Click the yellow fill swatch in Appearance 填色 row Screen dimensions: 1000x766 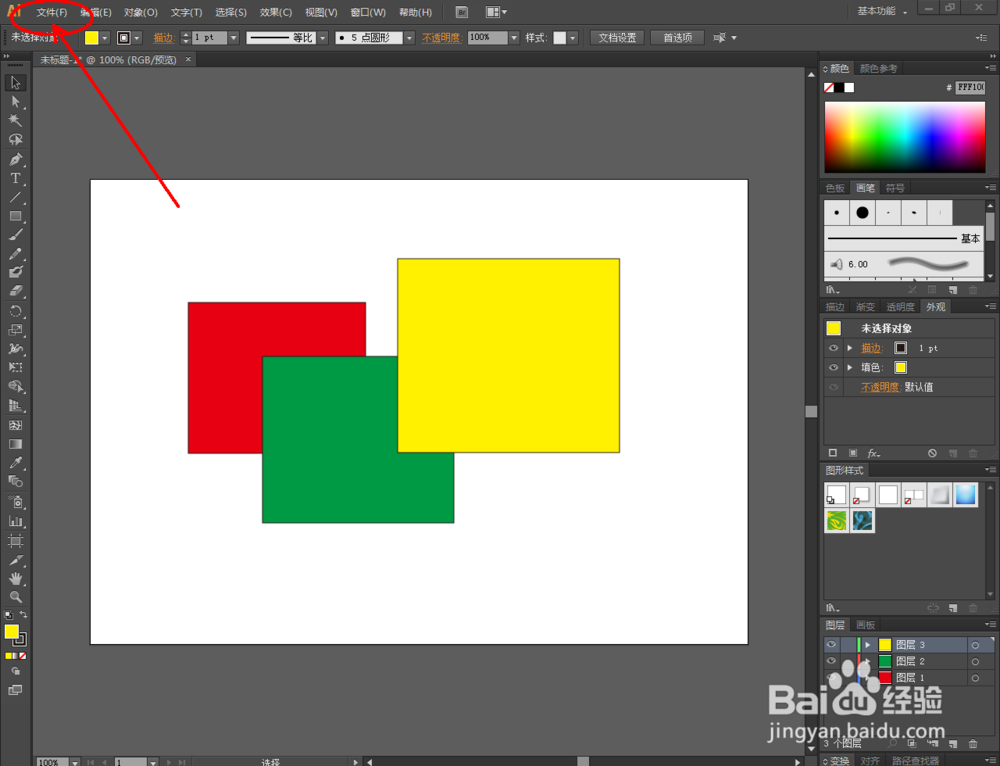(901, 367)
